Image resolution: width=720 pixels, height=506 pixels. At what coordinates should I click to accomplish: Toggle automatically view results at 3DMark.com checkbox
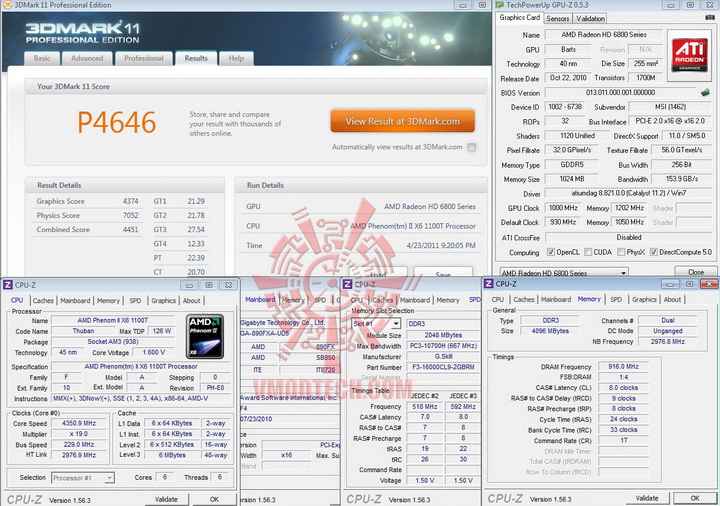click(472, 147)
